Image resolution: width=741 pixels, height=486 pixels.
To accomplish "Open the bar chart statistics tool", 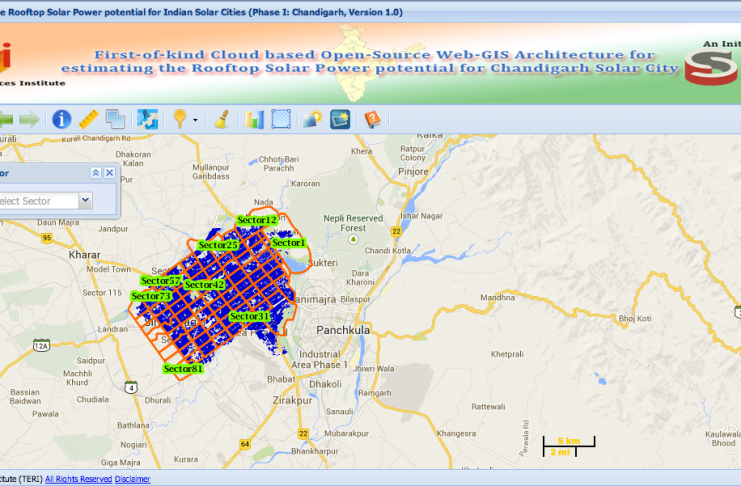I will pyautogui.click(x=254, y=119).
